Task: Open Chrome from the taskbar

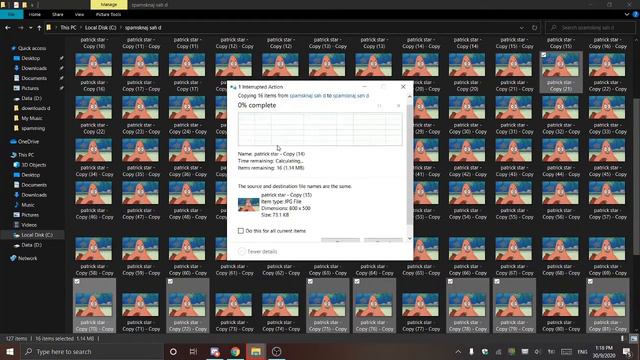Action: [235, 351]
